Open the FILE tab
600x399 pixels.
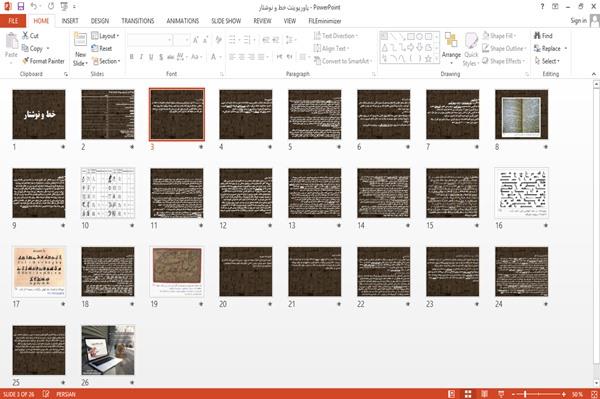13,21
